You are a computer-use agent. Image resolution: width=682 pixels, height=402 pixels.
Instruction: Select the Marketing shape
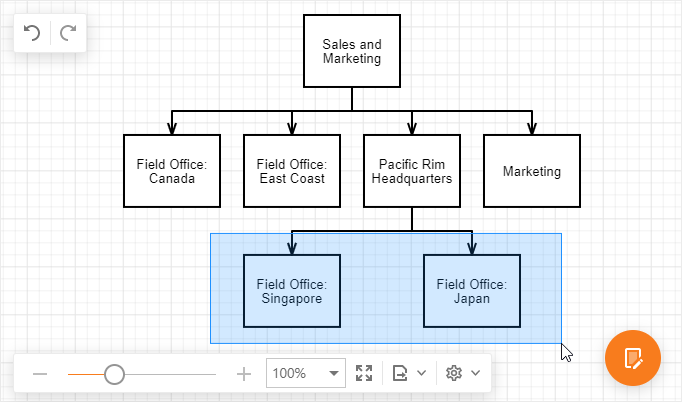pyautogui.click(x=532, y=171)
